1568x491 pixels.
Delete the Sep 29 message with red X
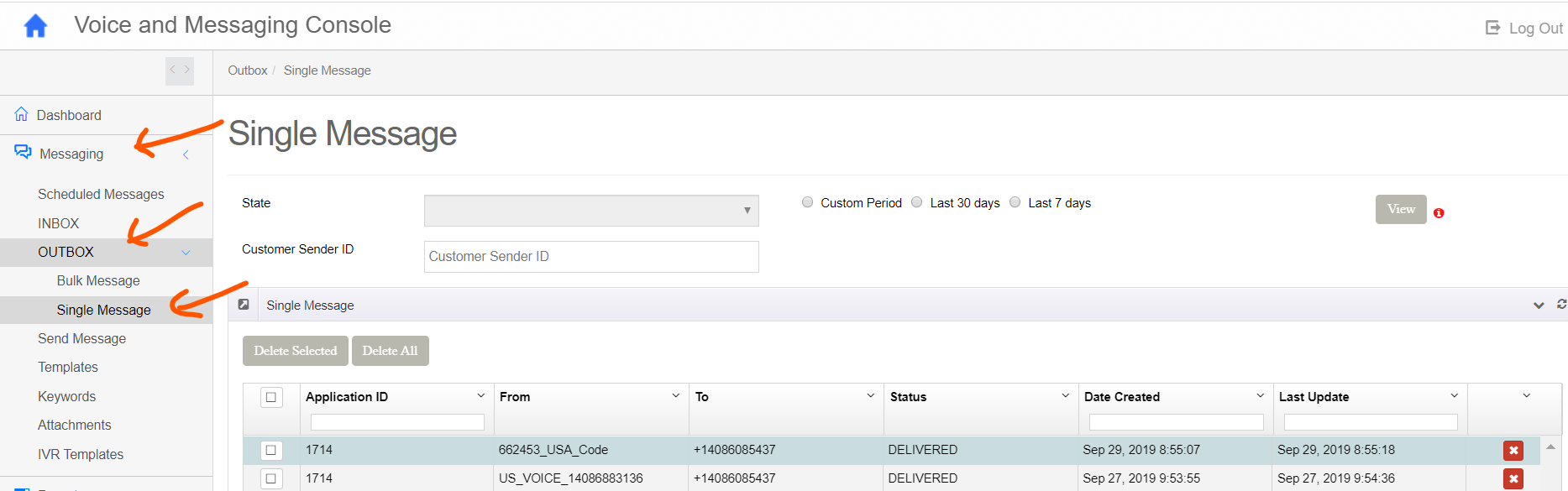1513,451
